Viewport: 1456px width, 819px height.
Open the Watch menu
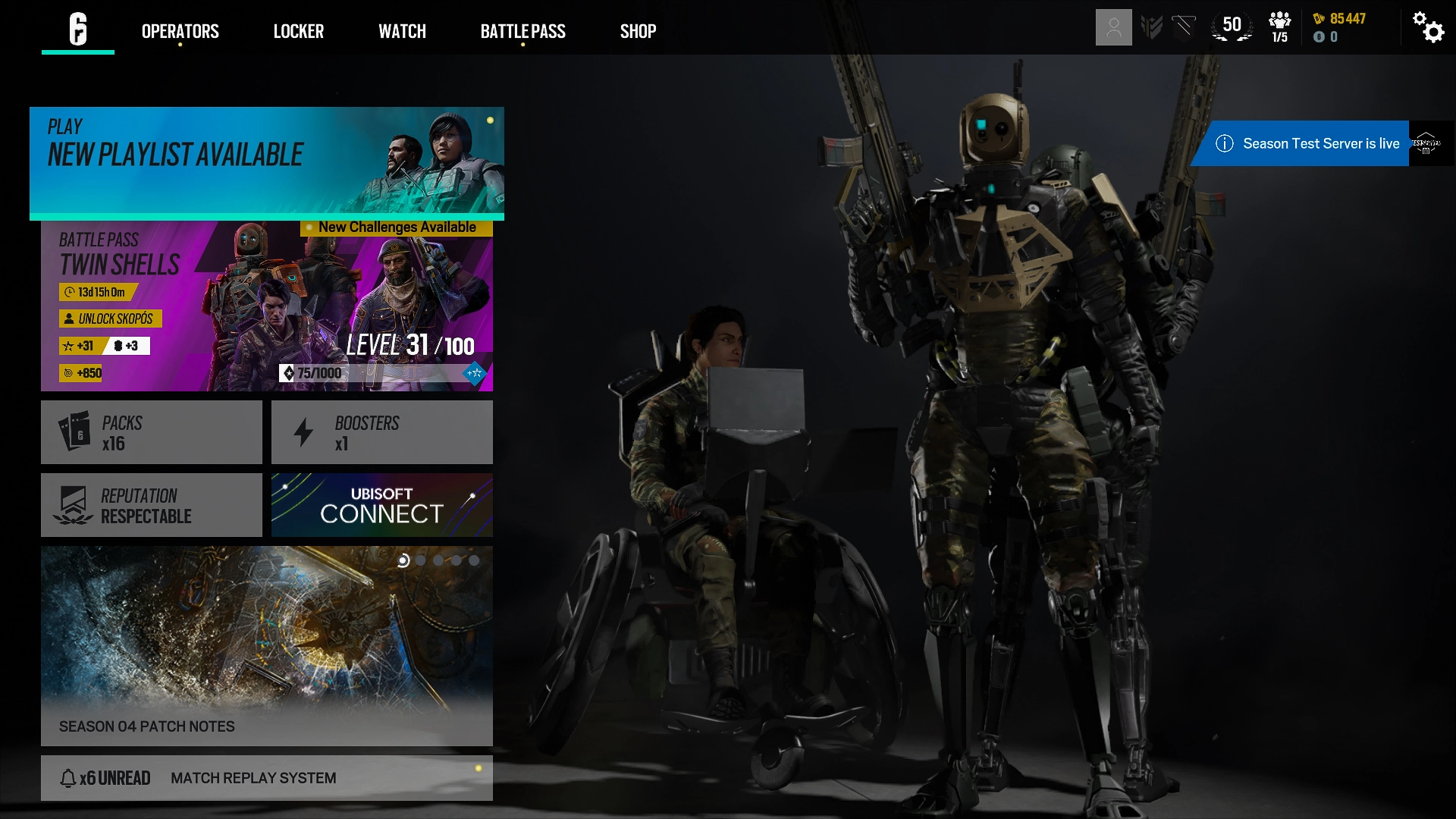[x=402, y=31]
